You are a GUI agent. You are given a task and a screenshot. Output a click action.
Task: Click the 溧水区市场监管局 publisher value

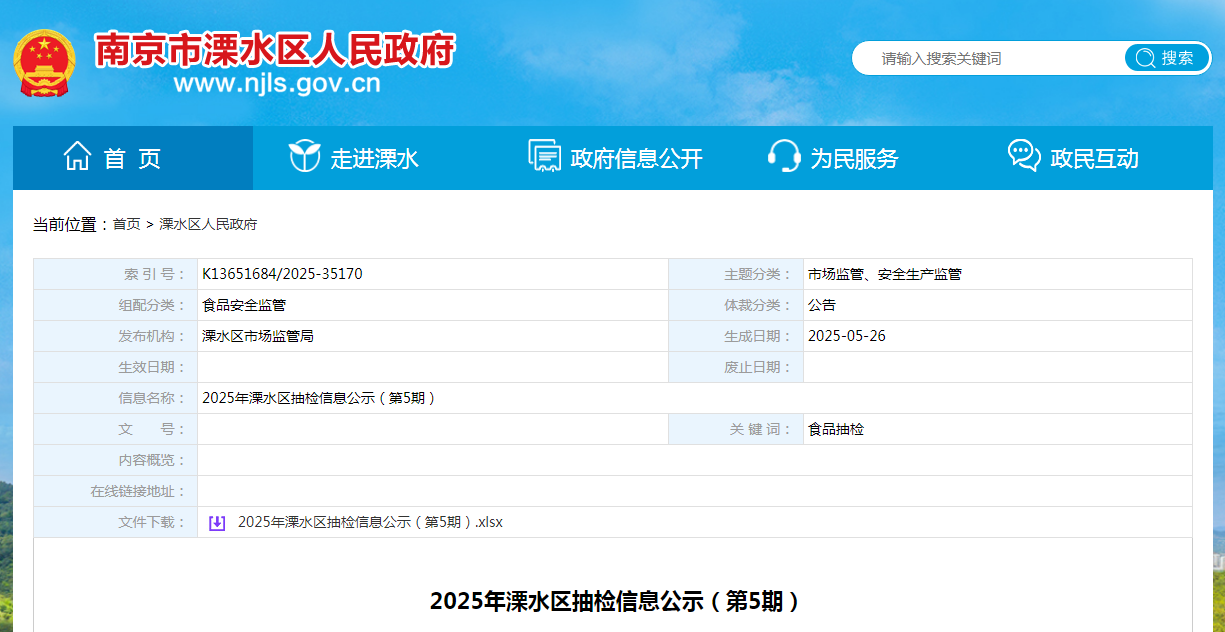tap(258, 336)
